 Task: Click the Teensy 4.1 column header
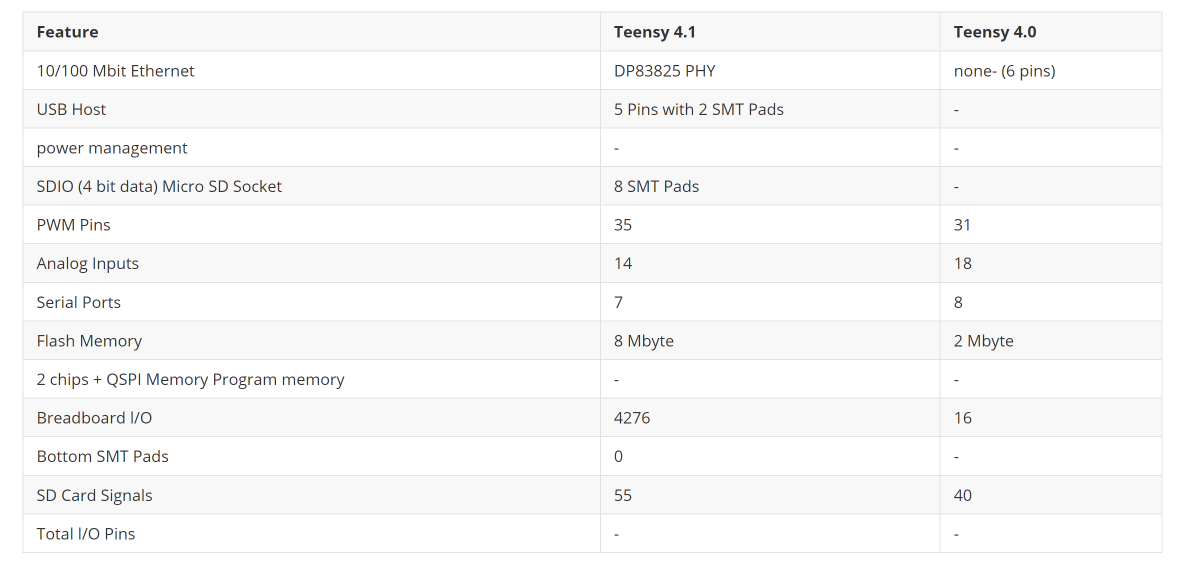(654, 32)
